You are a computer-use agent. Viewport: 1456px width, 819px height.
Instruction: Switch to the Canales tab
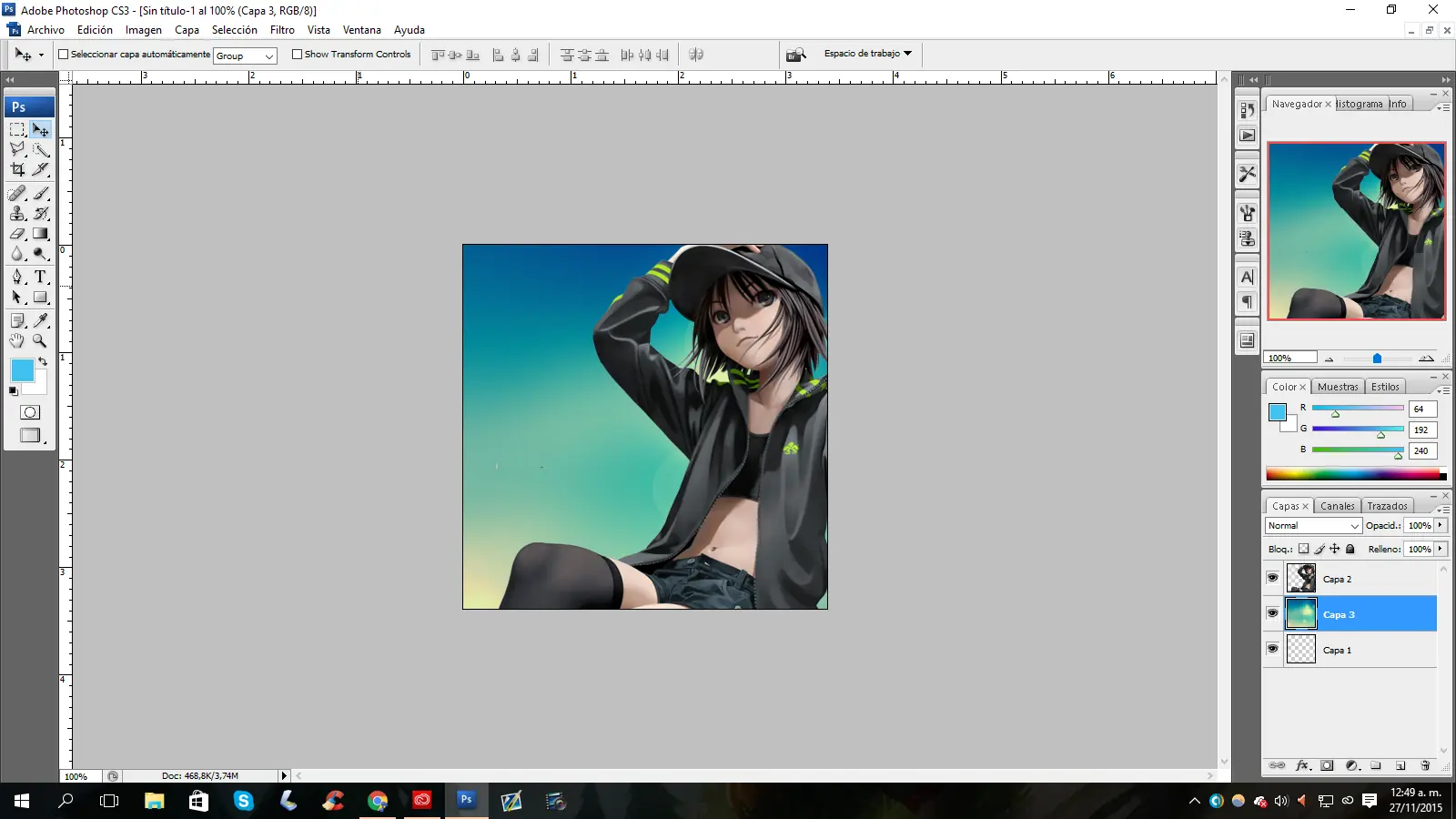(x=1337, y=506)
